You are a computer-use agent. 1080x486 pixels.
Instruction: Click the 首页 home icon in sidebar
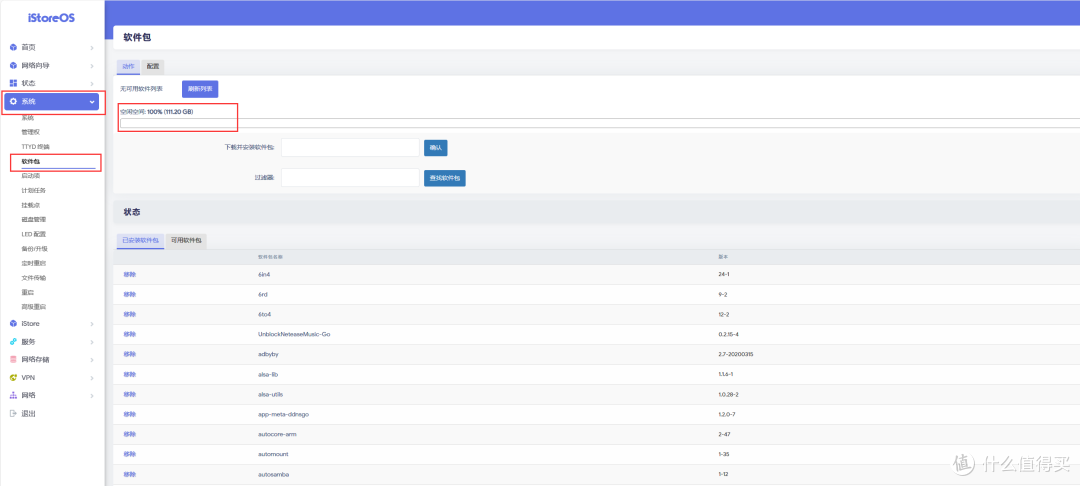(x=13, y=47)
